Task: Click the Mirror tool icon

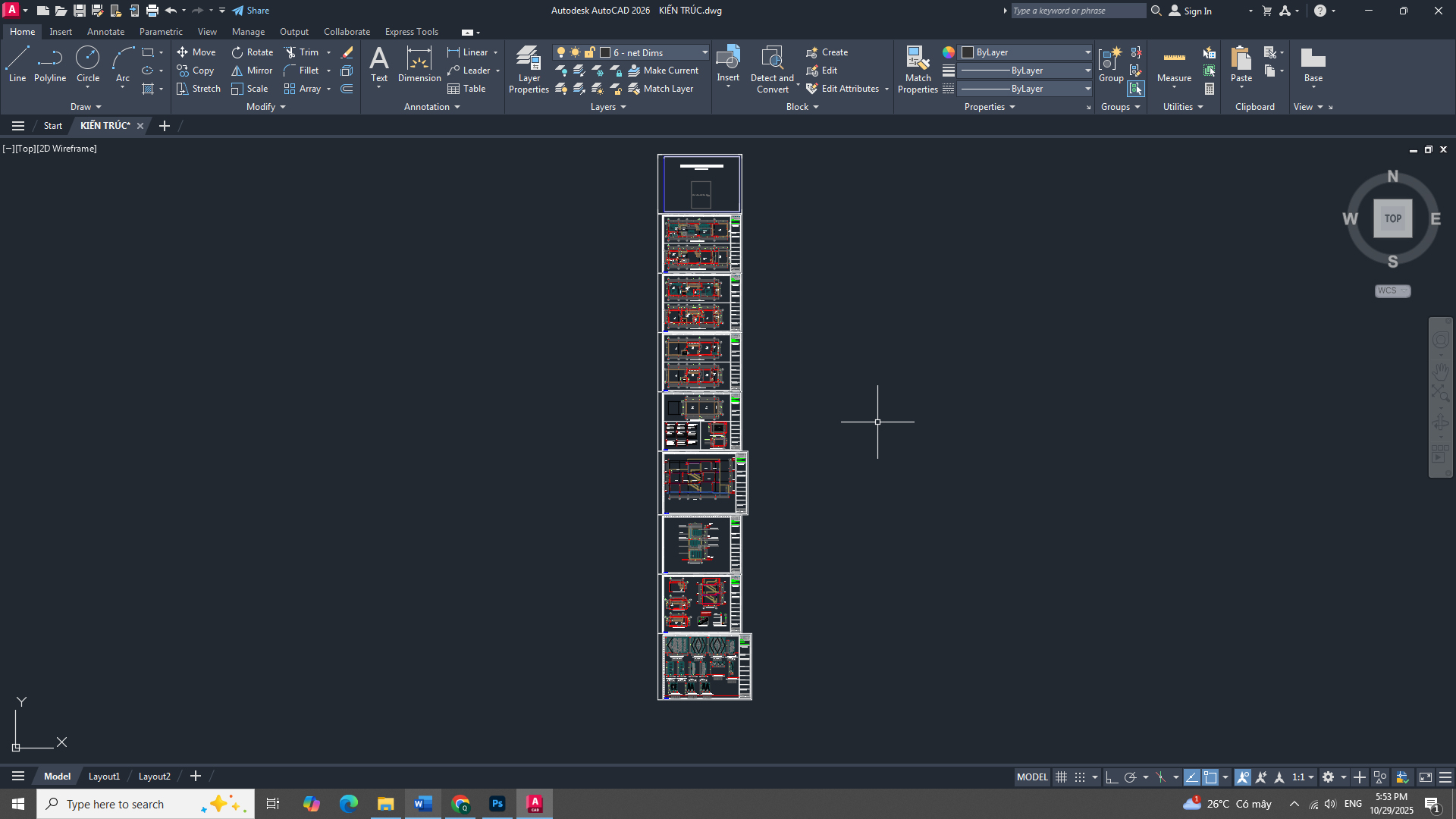Action: [237, 71]
